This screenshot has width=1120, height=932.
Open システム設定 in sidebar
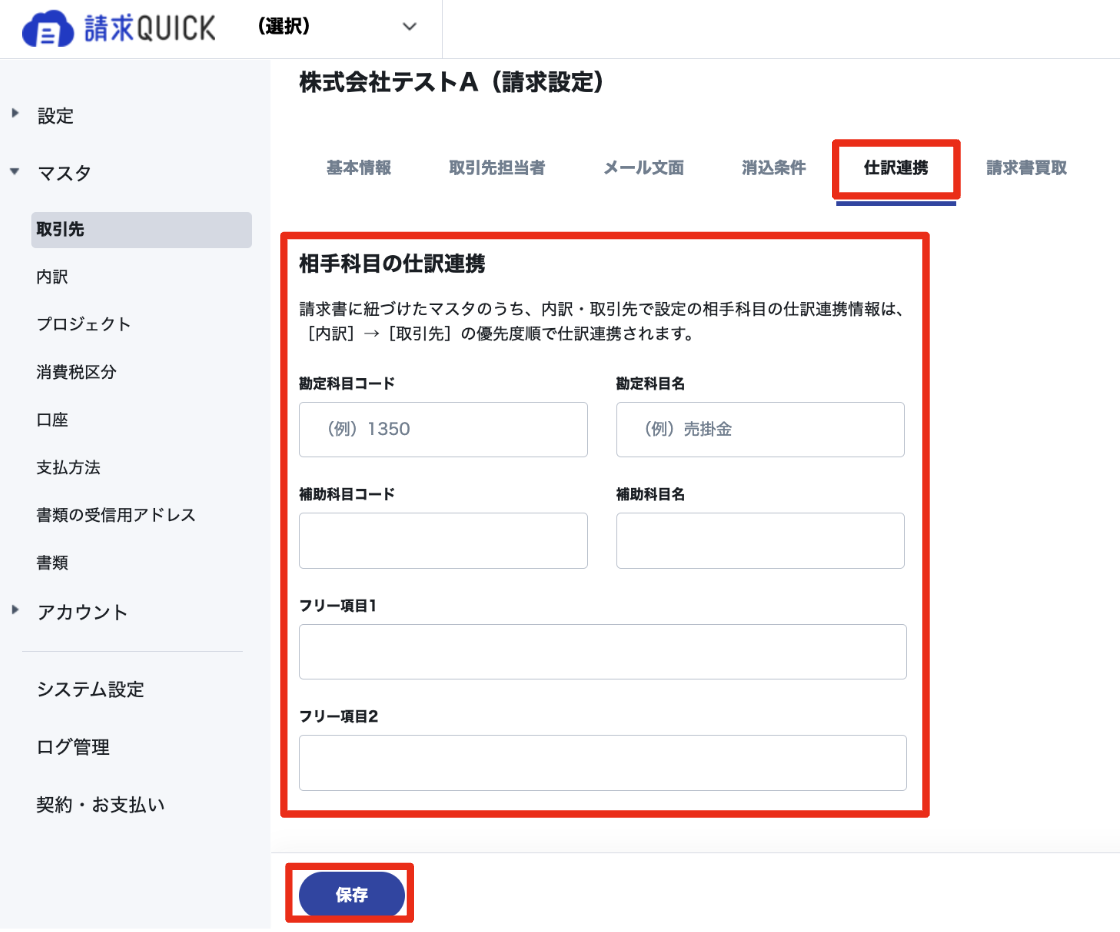click(x=90, y=689)
